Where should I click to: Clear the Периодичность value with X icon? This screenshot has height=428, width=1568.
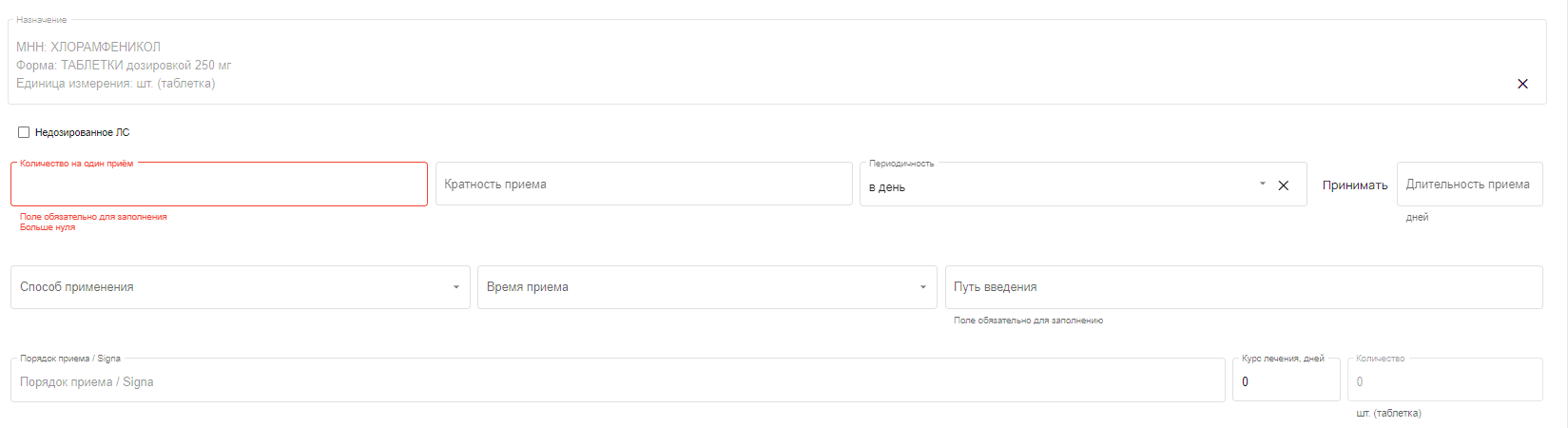click(x=1283, y=185)
